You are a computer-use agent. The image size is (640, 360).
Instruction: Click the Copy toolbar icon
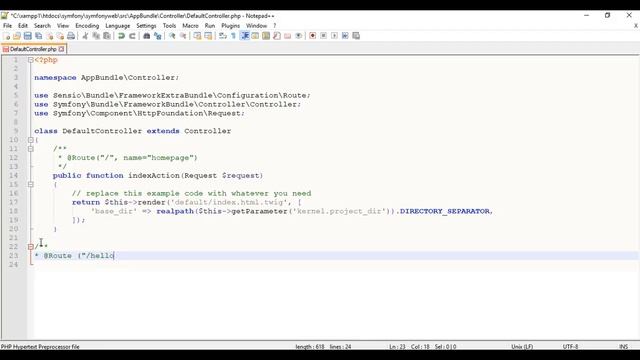tap(96, 36)
